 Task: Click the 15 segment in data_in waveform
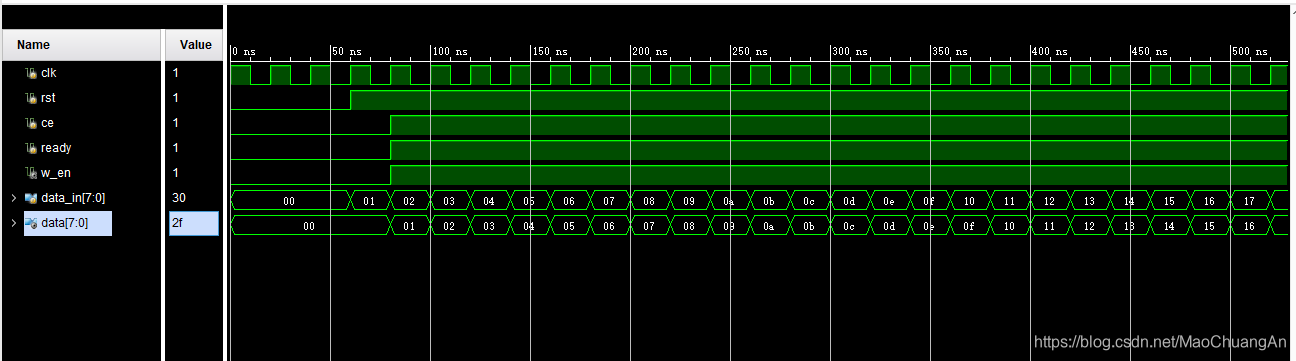[x=1169, y=201]
